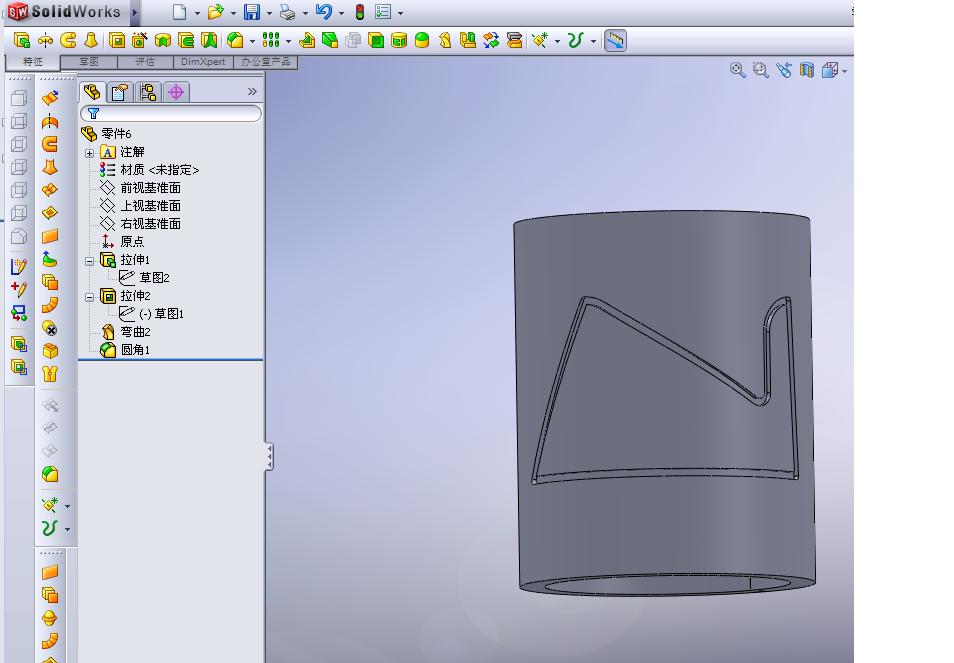Activate the Zoom to Area tool
This screenshot has height=663, width=954.
[761, 71]
